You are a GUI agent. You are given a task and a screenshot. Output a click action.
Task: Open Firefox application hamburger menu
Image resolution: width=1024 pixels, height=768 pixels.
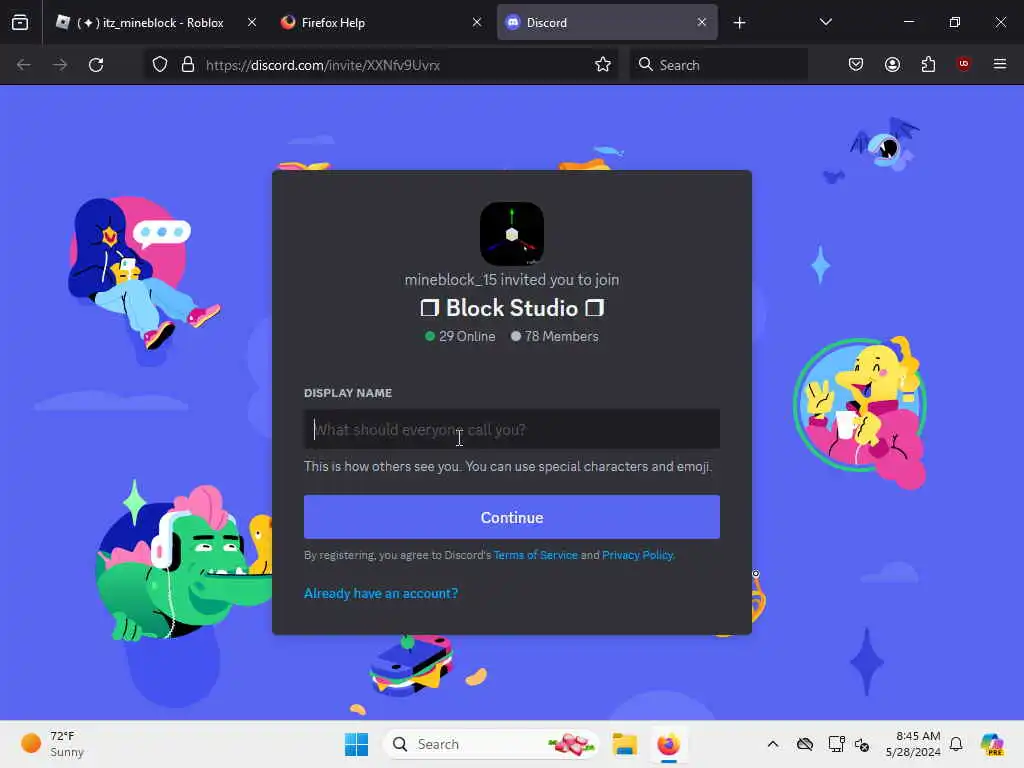pos(1000,64)
